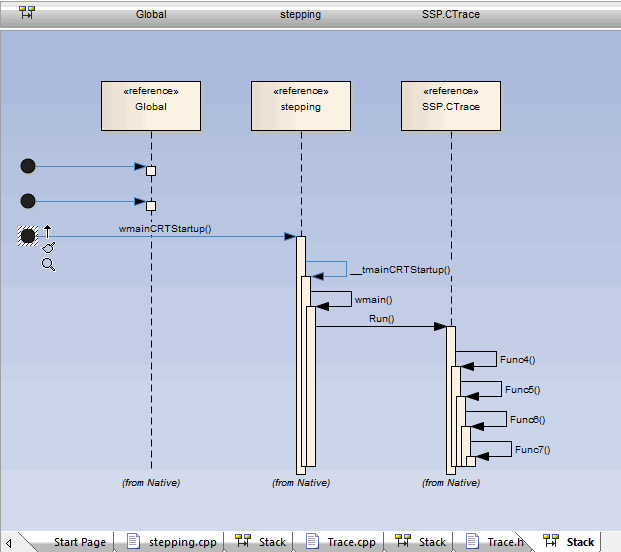Screen dimensions: 621x552
Task: Click the file icon on stepping.cpp tab
Action: pos(133,541)
